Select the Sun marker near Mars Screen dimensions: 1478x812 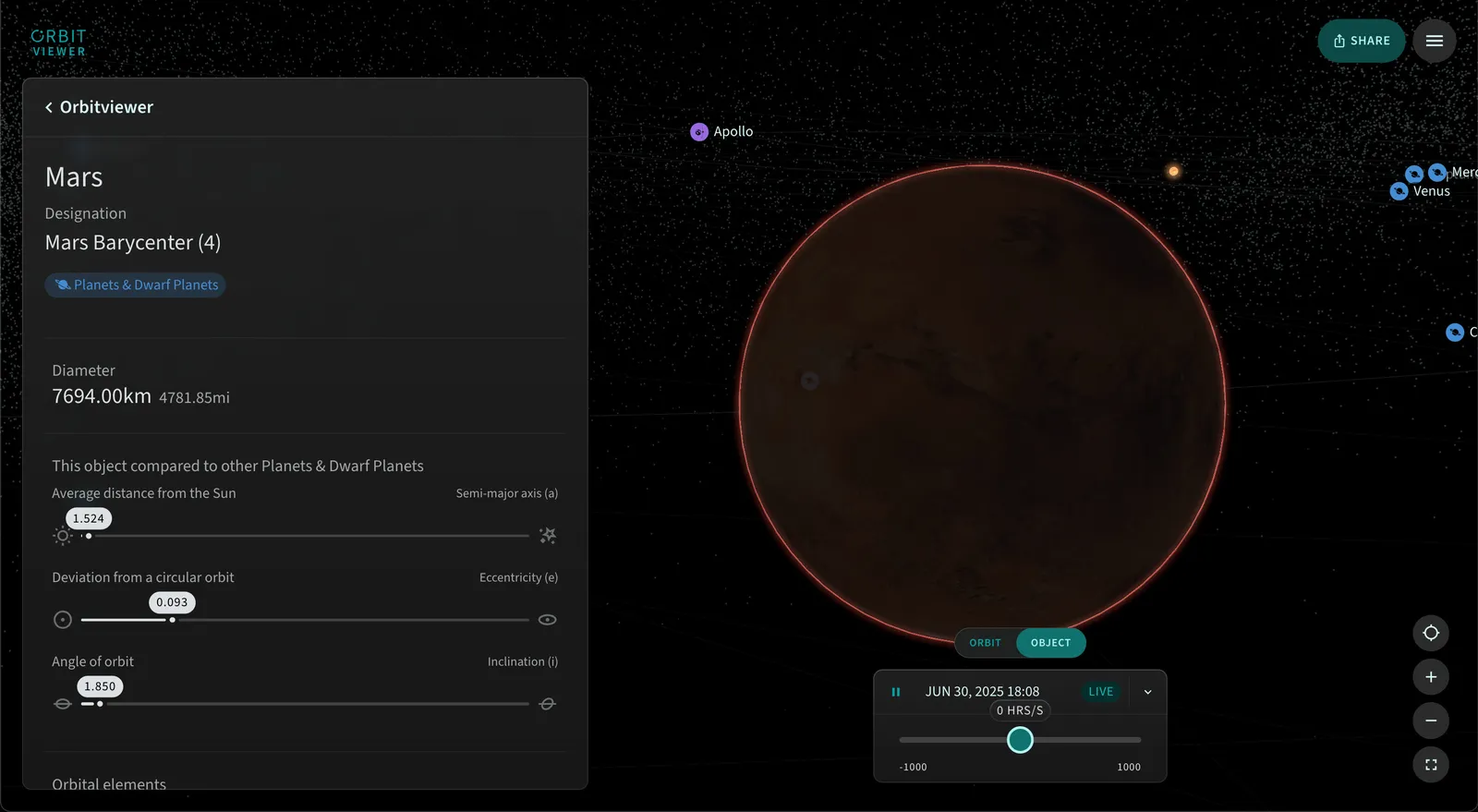[1173, 171]
